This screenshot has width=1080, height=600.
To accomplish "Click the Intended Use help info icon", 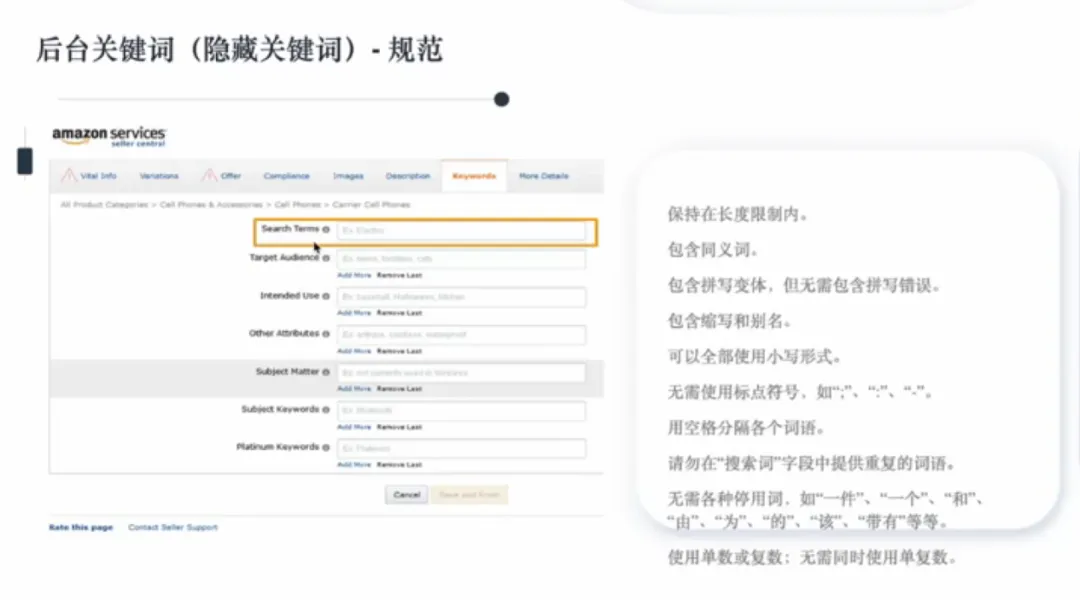I will click(326, 296).
